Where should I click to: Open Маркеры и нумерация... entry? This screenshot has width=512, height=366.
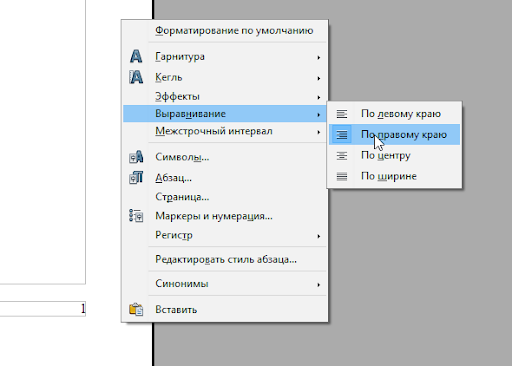[x=225, y=216]
